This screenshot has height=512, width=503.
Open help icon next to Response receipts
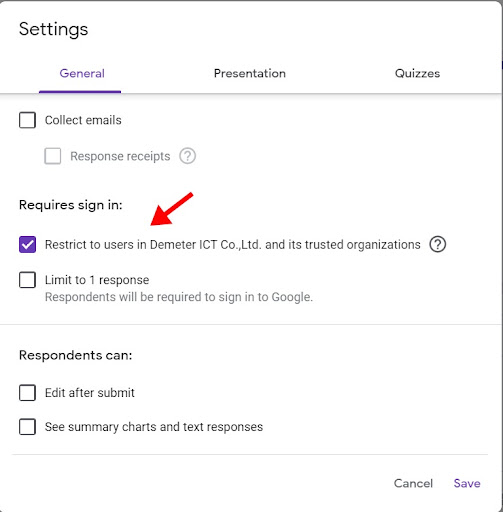pos(187,156)
